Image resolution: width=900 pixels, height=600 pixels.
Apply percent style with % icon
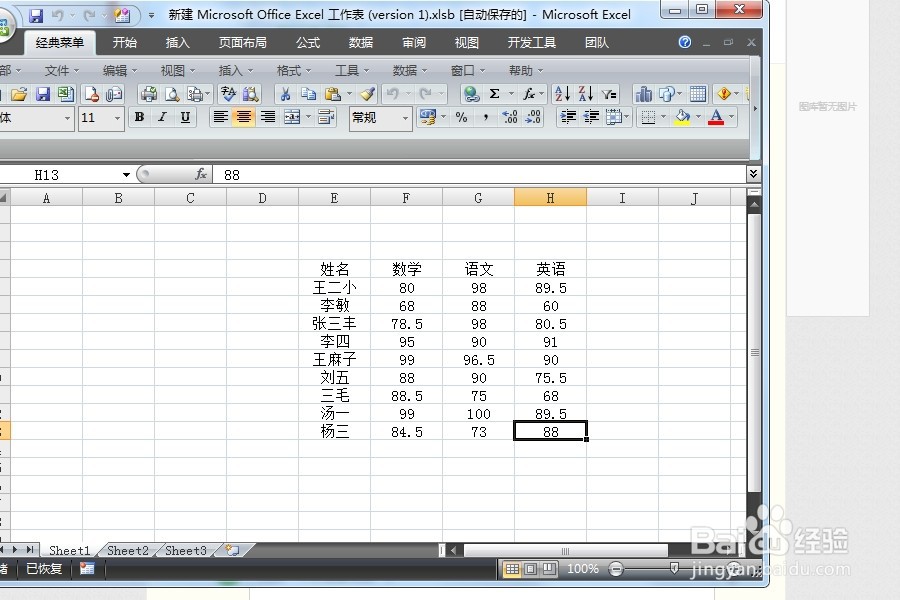(461, 117)
